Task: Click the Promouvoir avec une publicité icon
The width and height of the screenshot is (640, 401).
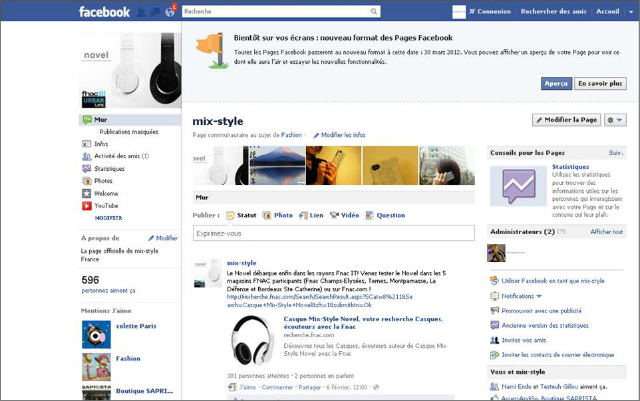Action: (494, 311)
